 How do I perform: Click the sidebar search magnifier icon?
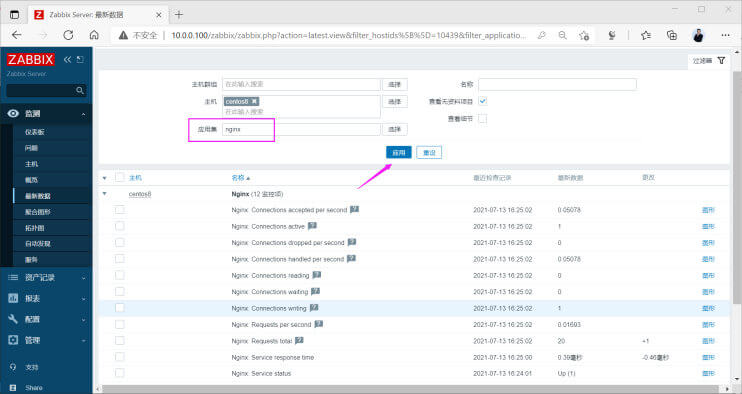pos(80,90)
